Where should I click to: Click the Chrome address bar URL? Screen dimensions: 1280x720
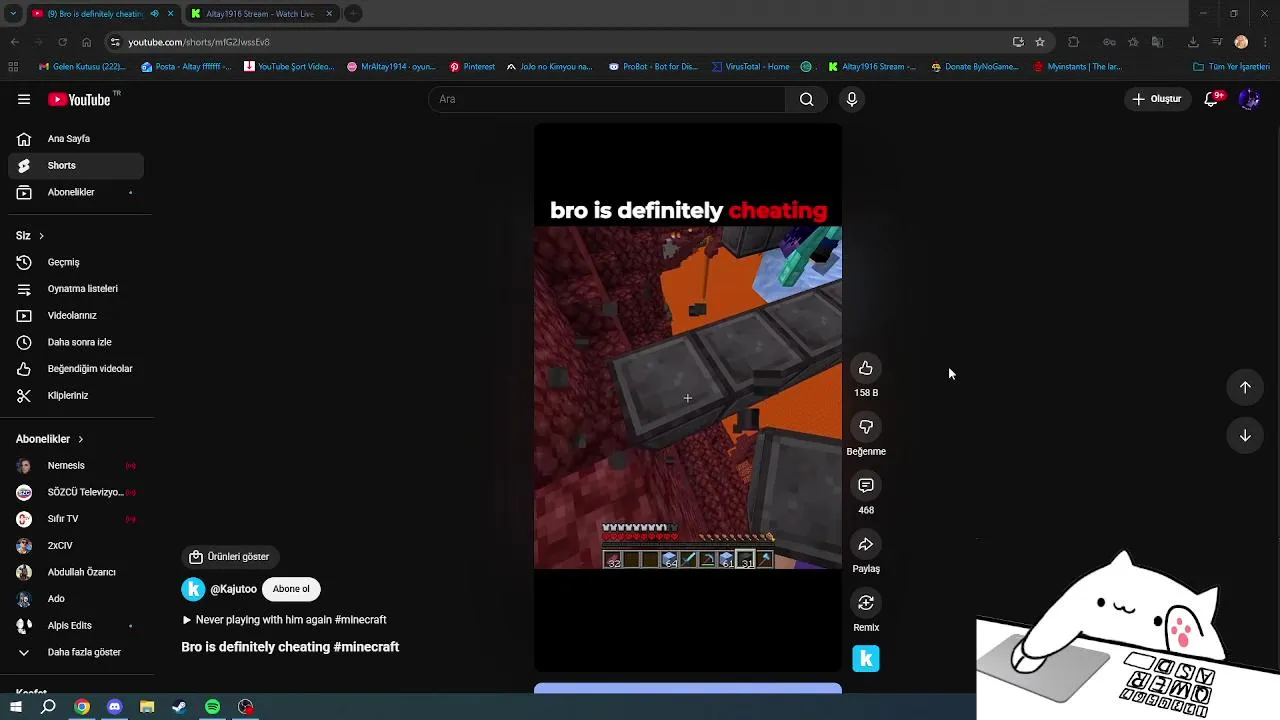click(x=199, y=42)
